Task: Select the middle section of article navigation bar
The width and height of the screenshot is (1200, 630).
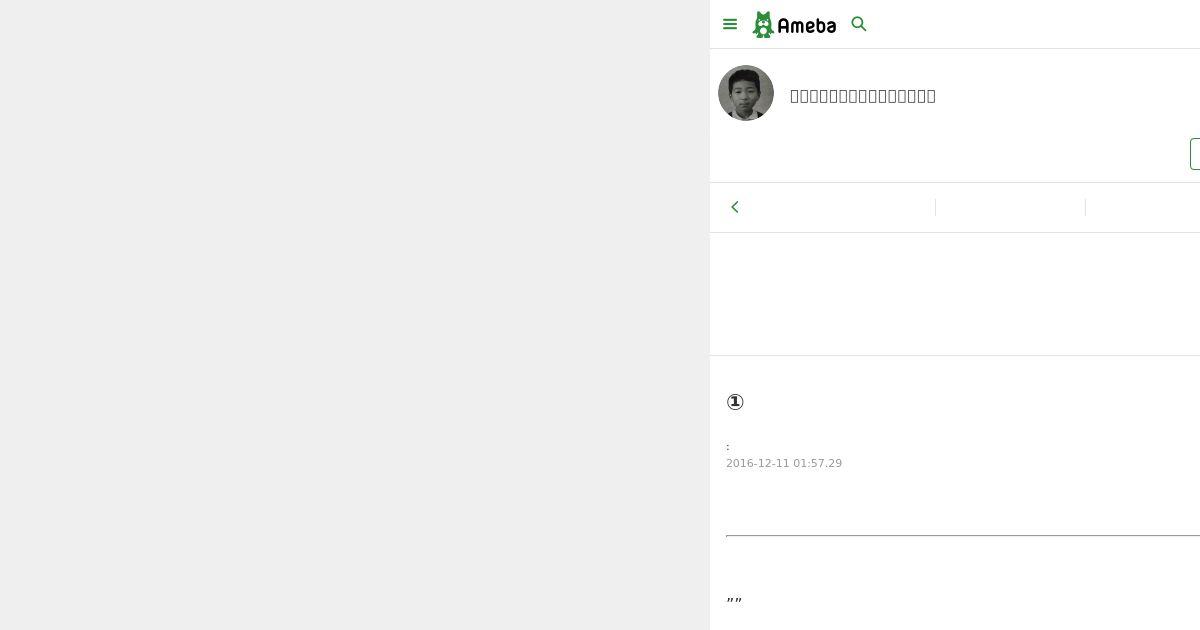Action: 1010,207
